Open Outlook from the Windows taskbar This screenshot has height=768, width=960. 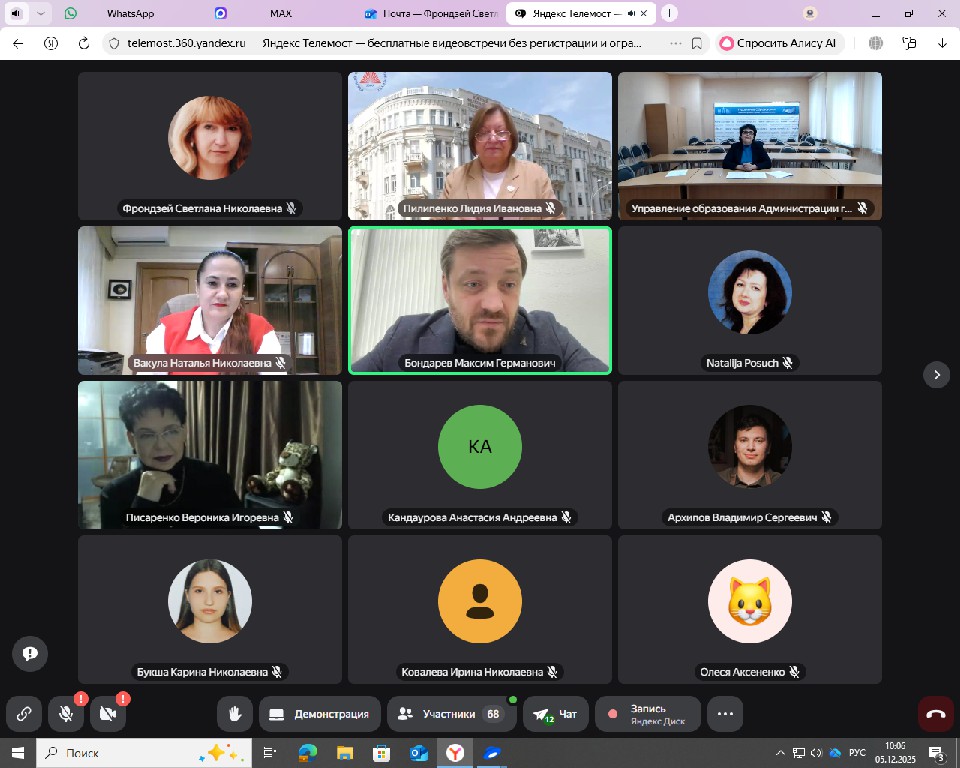(419, 753)
